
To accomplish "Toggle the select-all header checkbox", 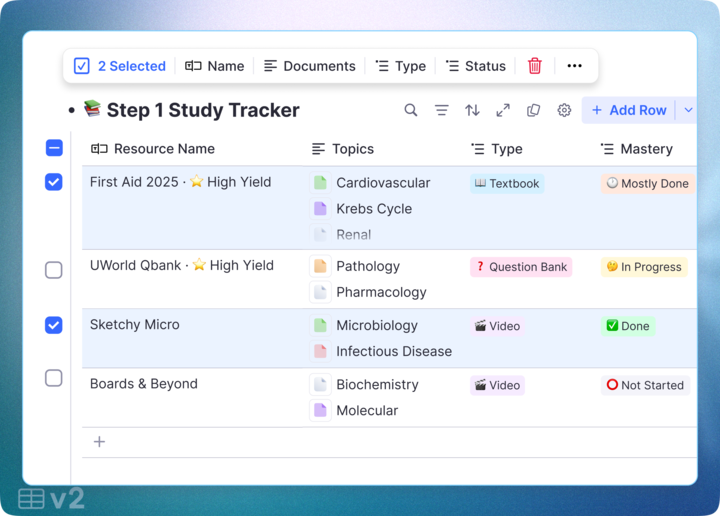I will click(54, 148).
